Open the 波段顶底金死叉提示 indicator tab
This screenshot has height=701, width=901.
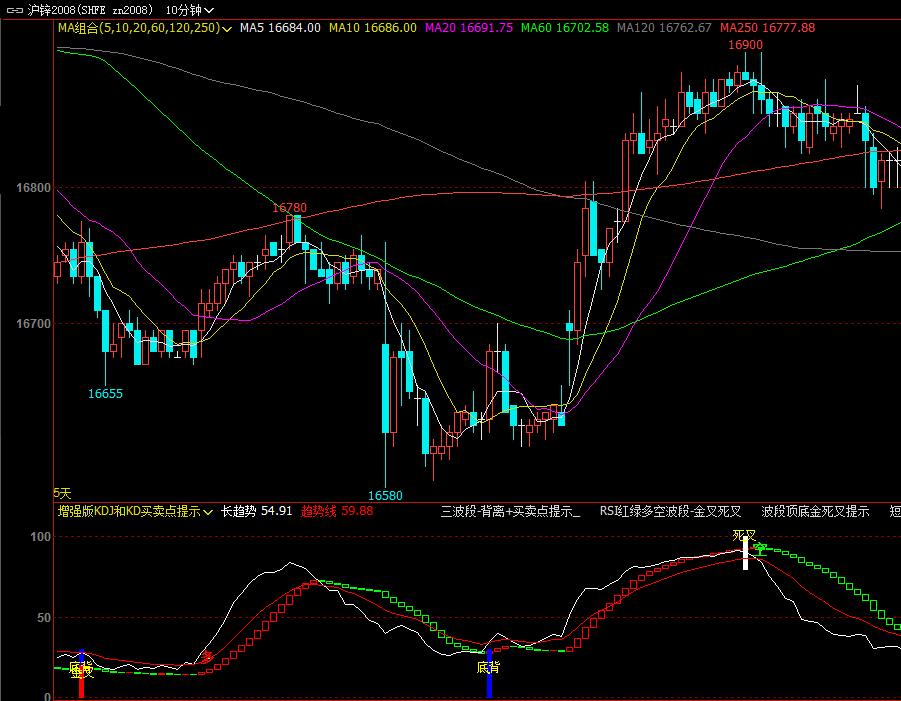click(x=815, y=511)
